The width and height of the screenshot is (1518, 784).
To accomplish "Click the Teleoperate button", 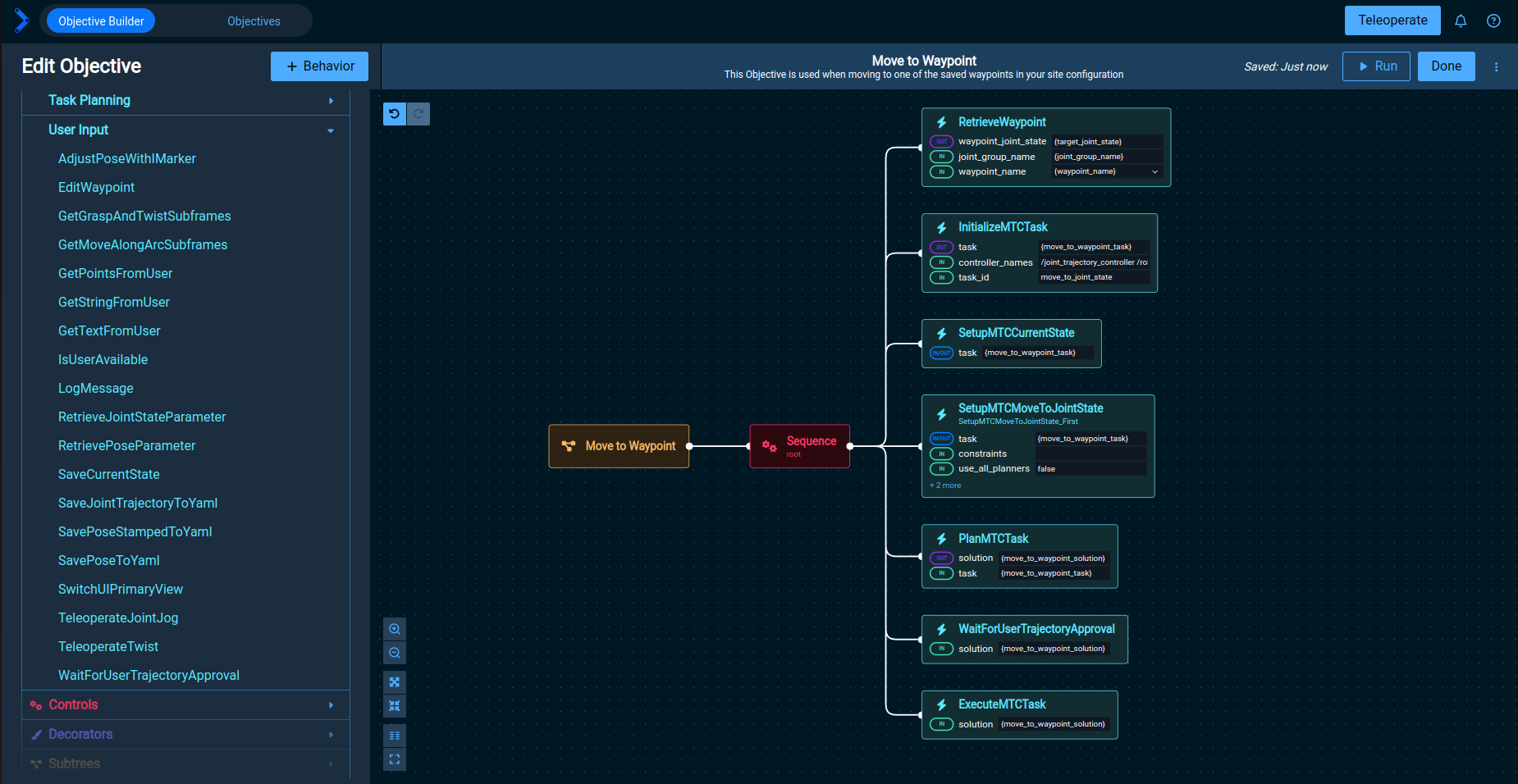I will pos(1392,21).
